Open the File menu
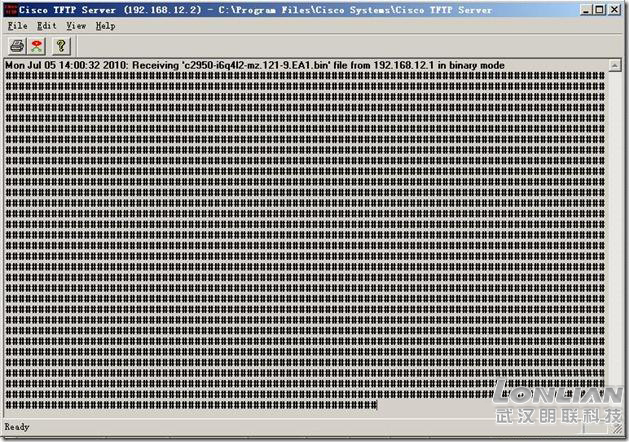This screenshot has height=442, width=629. point(18,26)
